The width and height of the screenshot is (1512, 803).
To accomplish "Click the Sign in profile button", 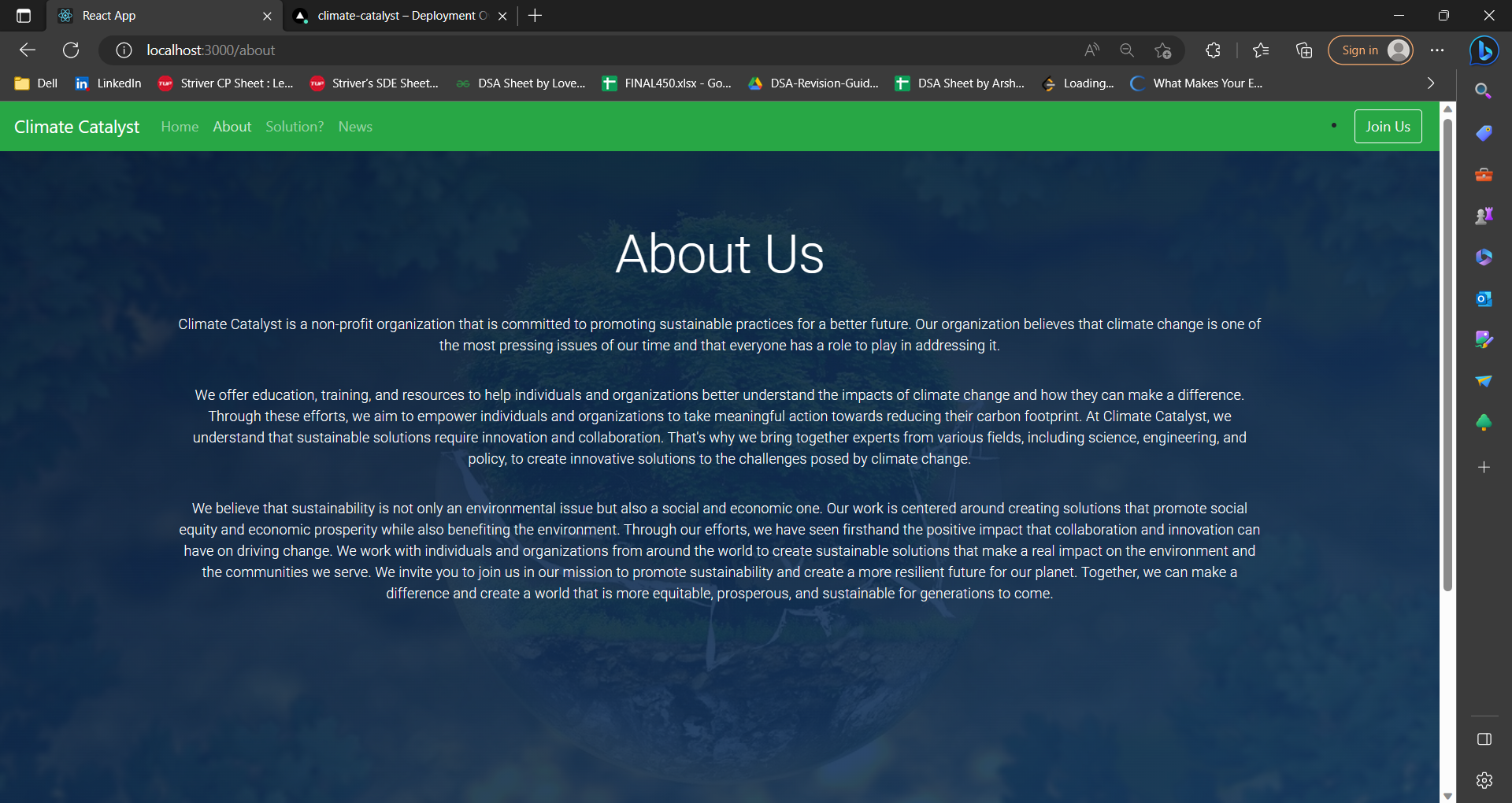I will 1370,50.
